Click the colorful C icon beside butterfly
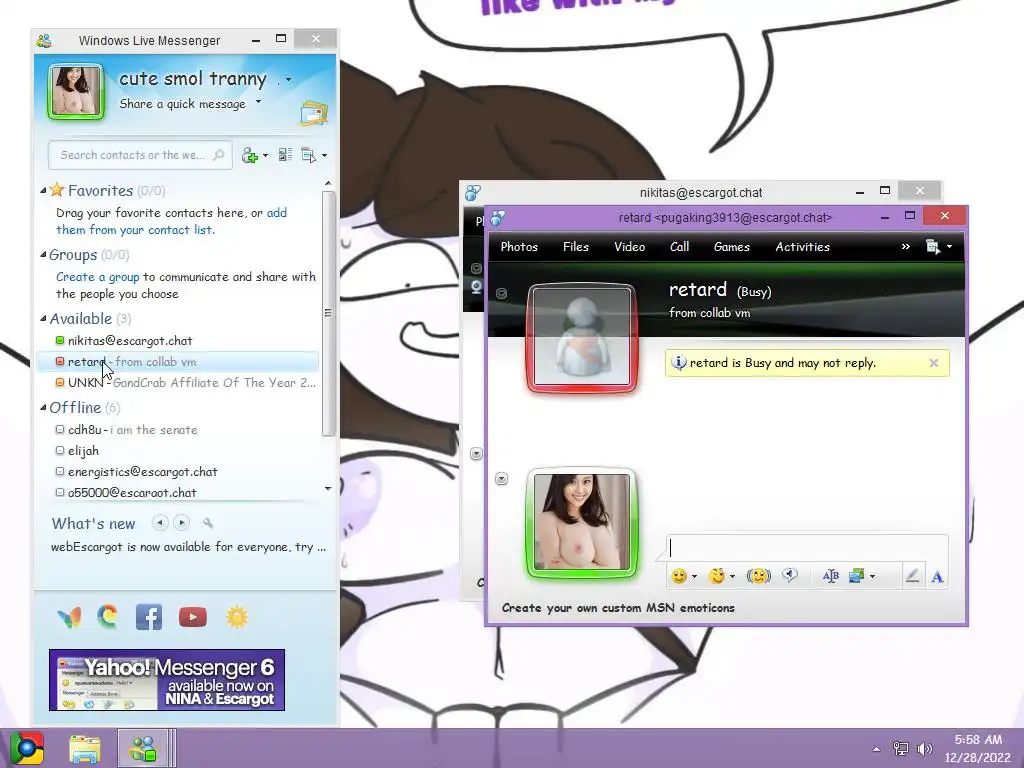 pos(108,616)
